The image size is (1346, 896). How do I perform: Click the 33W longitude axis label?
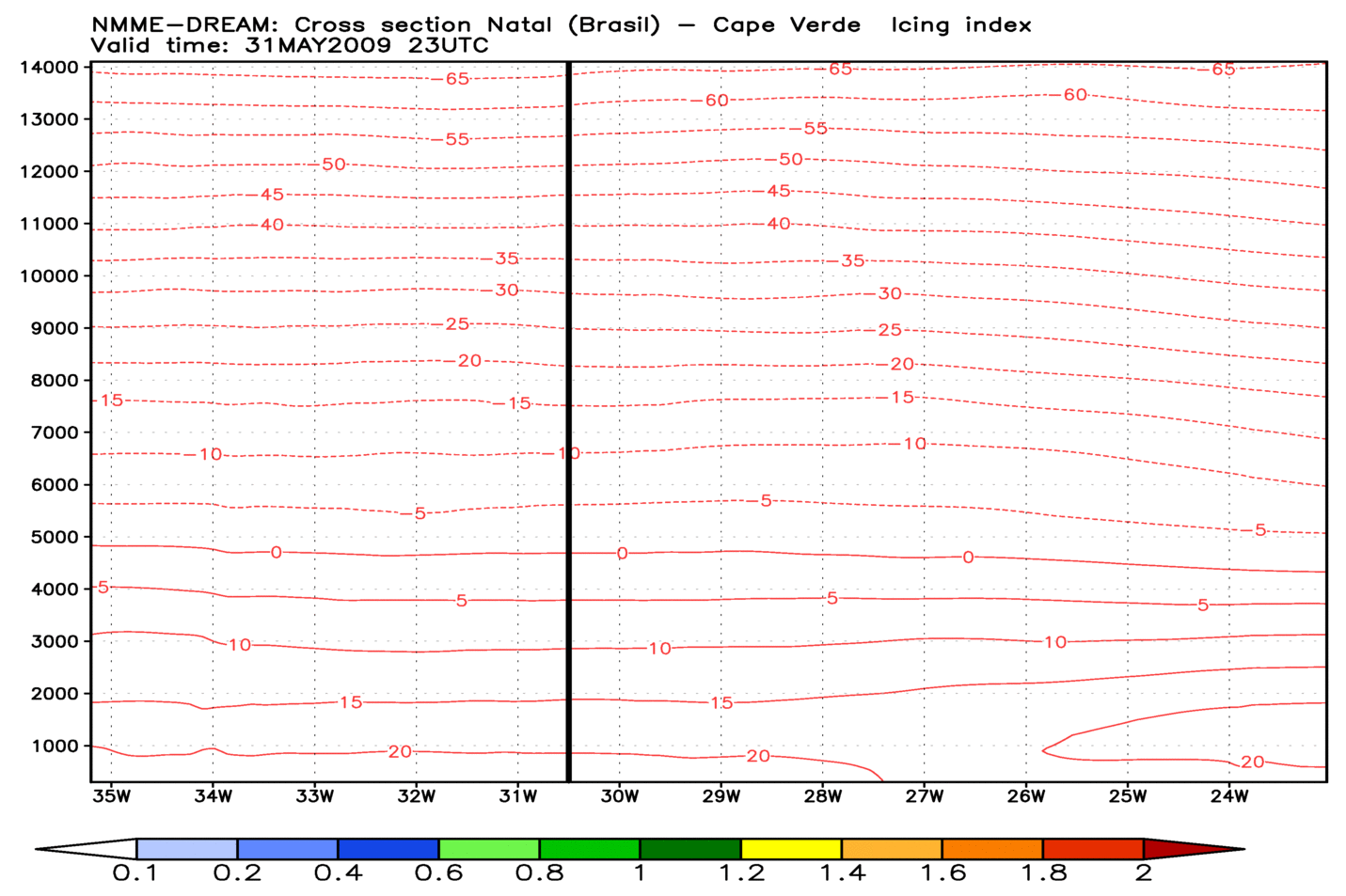coord(315,796)
